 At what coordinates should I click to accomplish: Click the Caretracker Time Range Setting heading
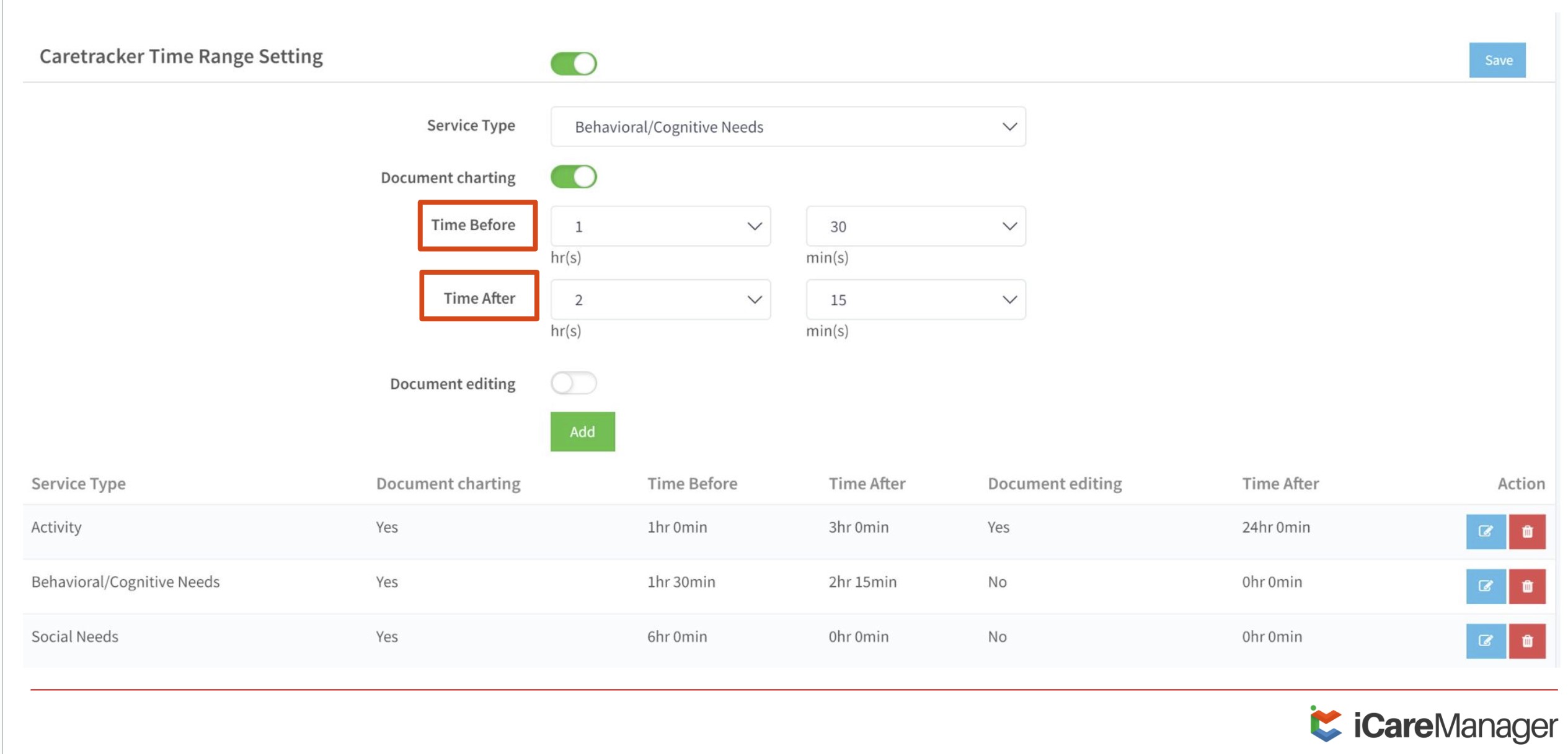tap(181, 56)
